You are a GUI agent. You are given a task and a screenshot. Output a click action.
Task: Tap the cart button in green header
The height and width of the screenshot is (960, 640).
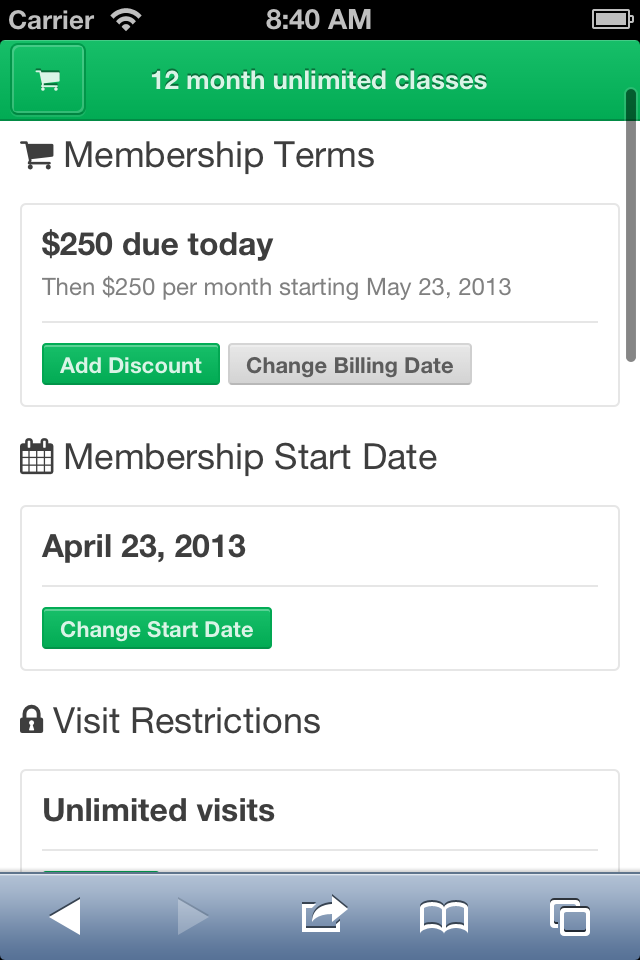(x=48, y=80)
